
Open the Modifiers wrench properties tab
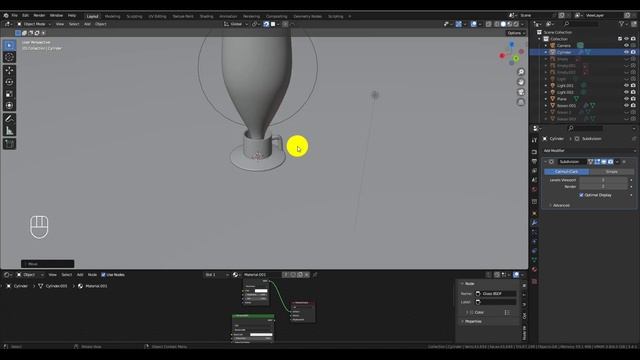534,223
